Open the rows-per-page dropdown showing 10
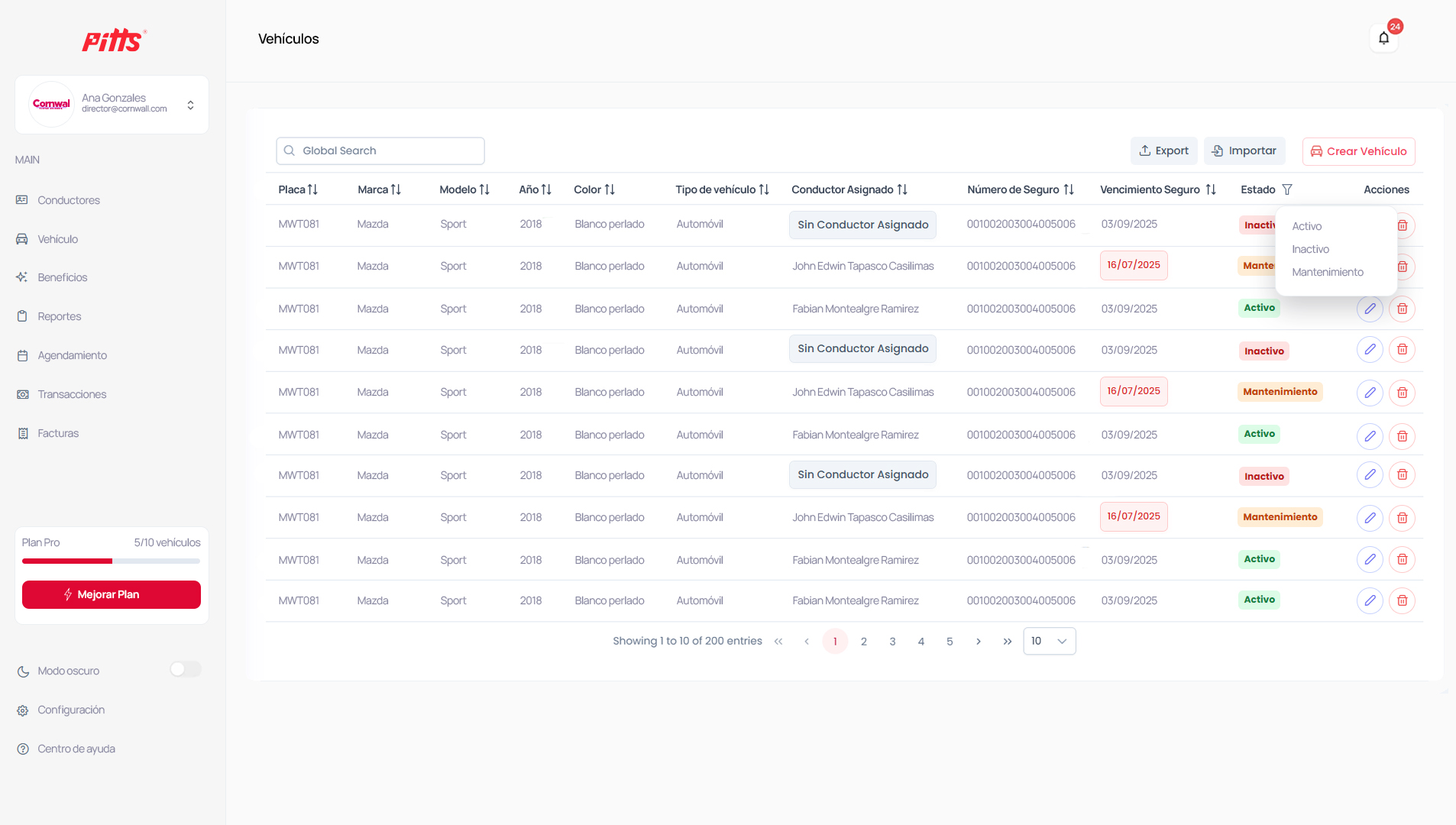Viewport: 1456px width, 825px height. click(x=1049, y=642)
